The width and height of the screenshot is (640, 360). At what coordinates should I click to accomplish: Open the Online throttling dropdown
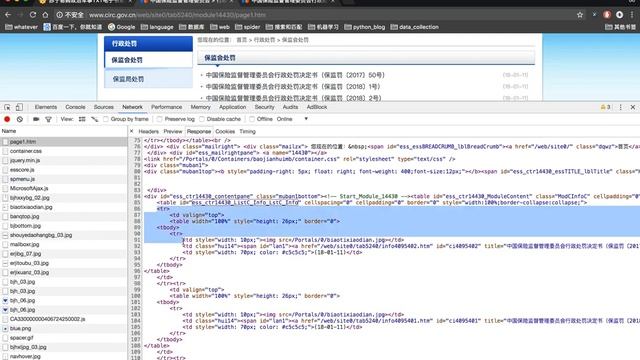click(292, 119)
